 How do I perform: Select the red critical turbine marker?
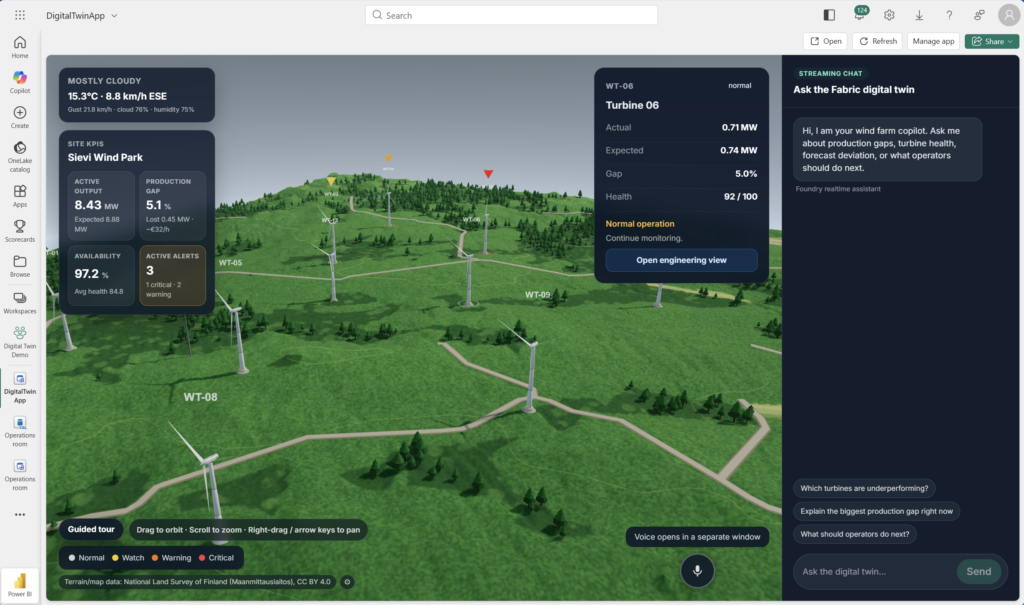click(488, 174)
